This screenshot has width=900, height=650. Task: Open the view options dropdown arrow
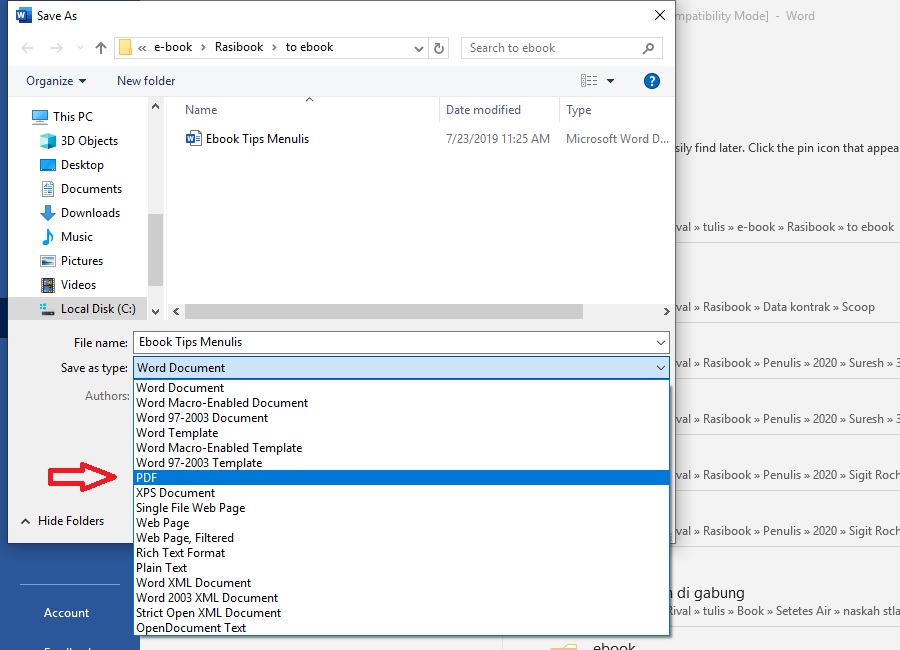[611, 81]
